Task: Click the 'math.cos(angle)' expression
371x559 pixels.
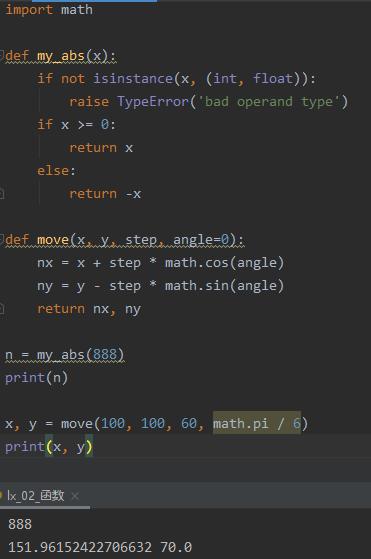Action: [224, 263]
